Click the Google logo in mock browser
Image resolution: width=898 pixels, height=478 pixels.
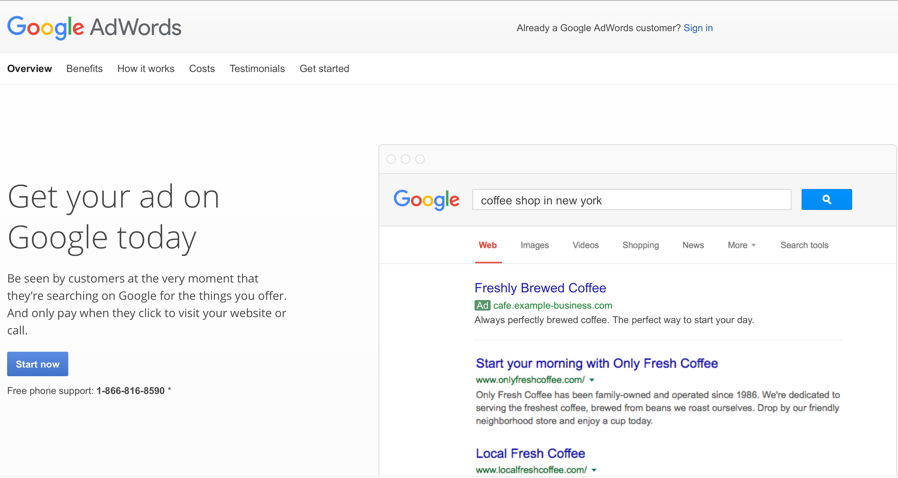click(x=426, y=200)
